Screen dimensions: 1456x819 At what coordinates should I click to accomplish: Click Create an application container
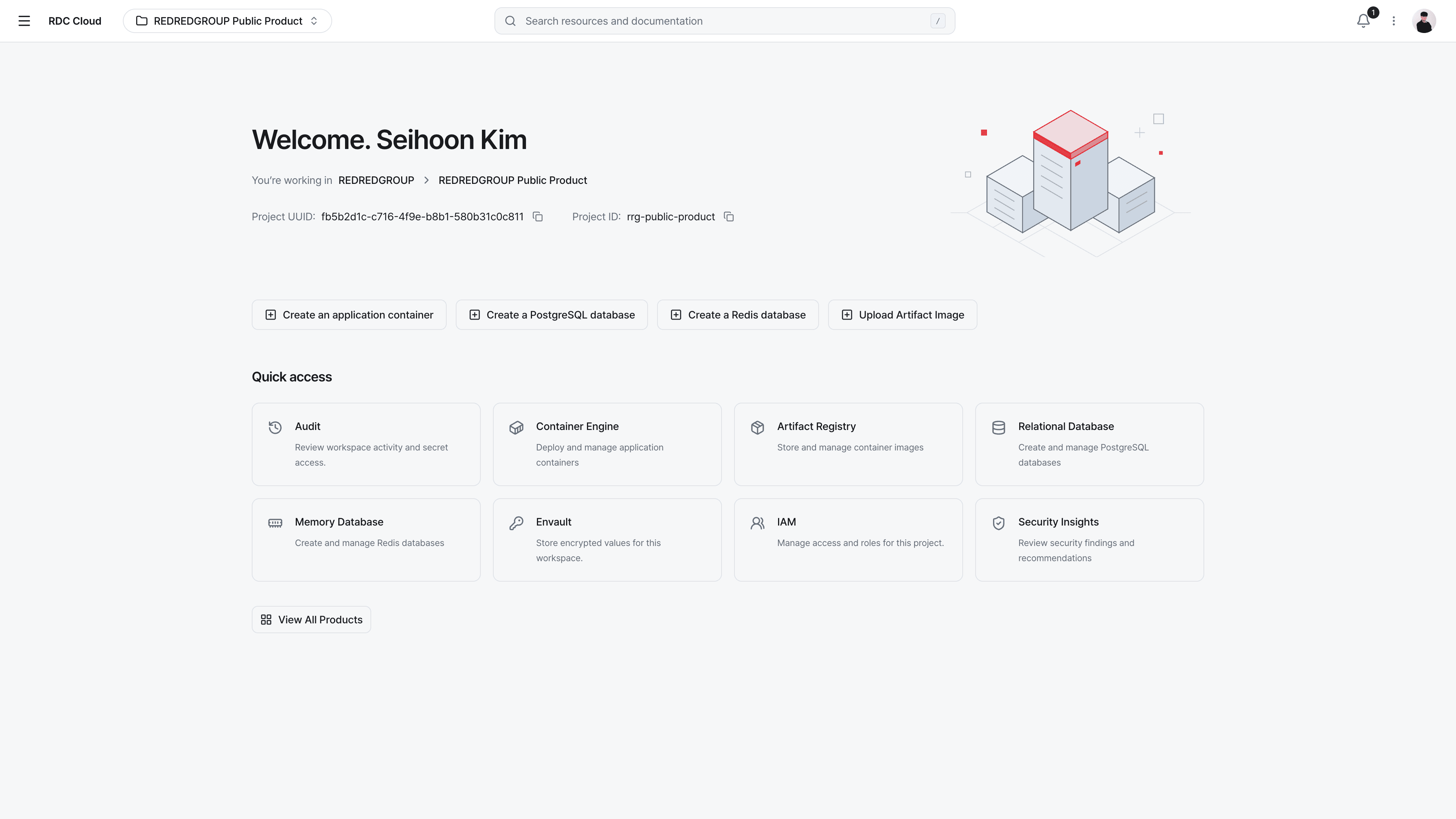(349, 315)
